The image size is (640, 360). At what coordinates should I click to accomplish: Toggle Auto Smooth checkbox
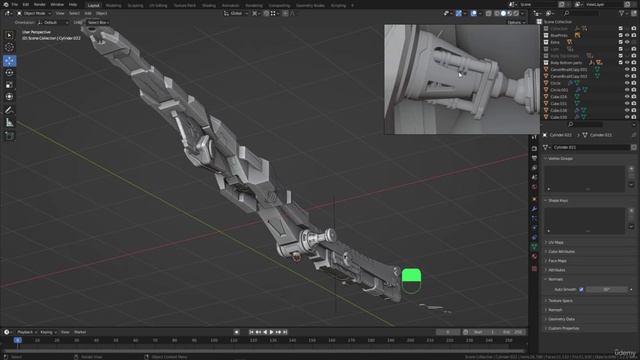pyautogui.click(x=581, y=289)
